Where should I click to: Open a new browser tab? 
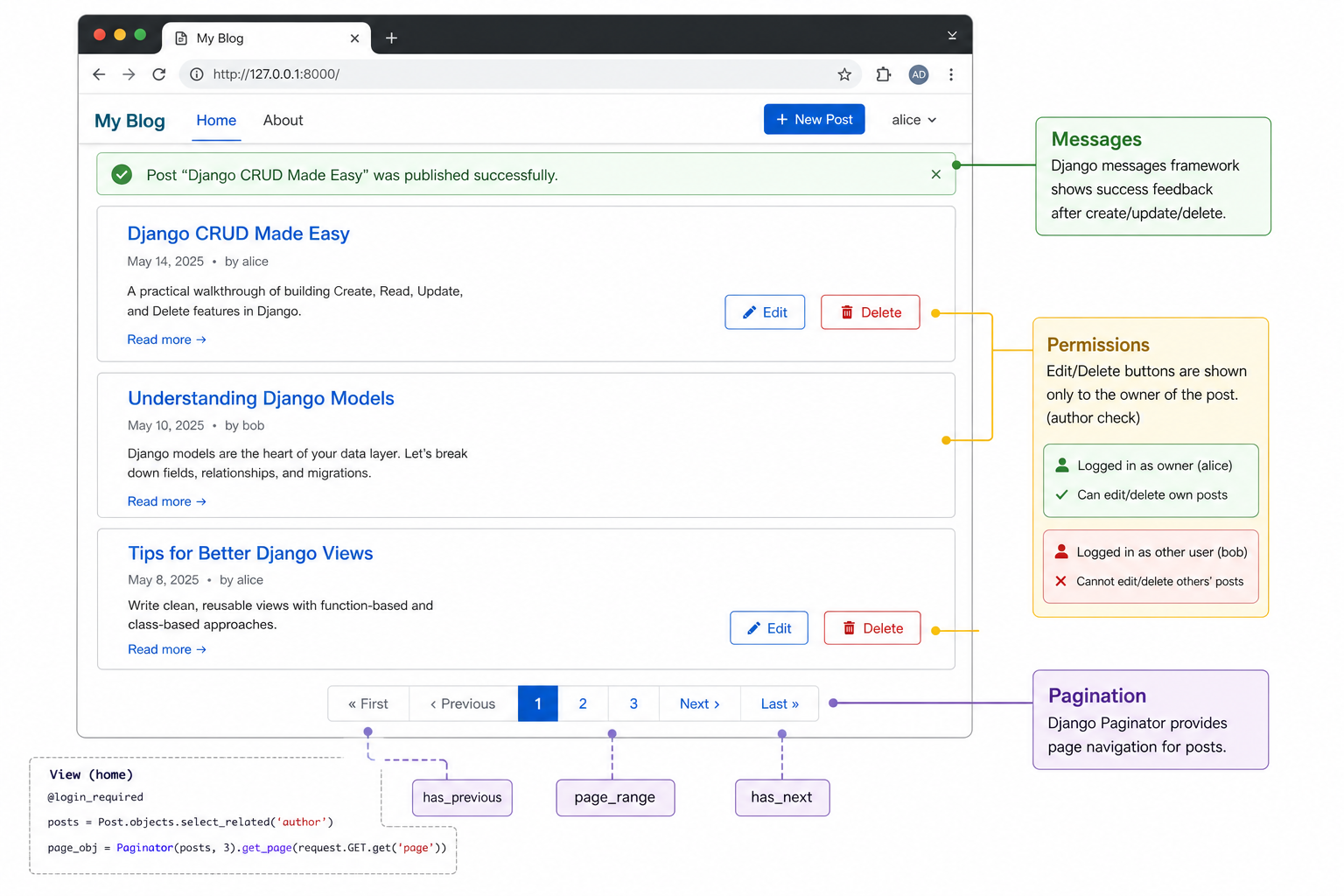click(x=391, y=38)
